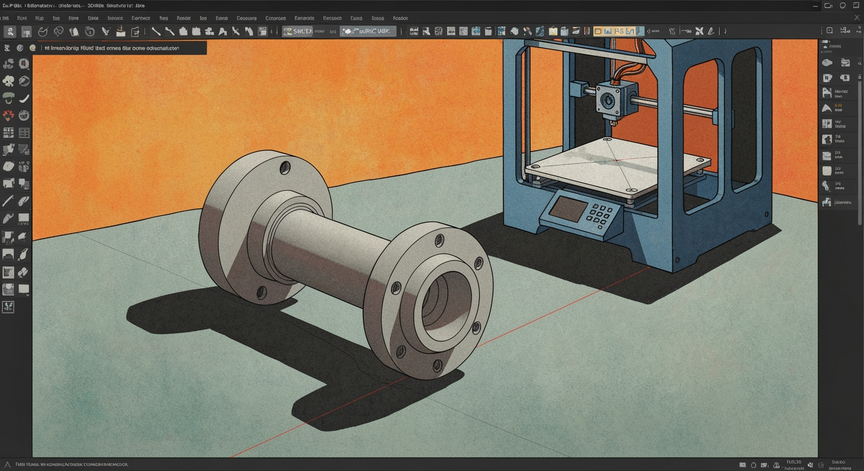The height and width of the screenshot is (471, 864).
Task: Click the floppy-disk save icon in top toolbar
Action: coord(26,32)
